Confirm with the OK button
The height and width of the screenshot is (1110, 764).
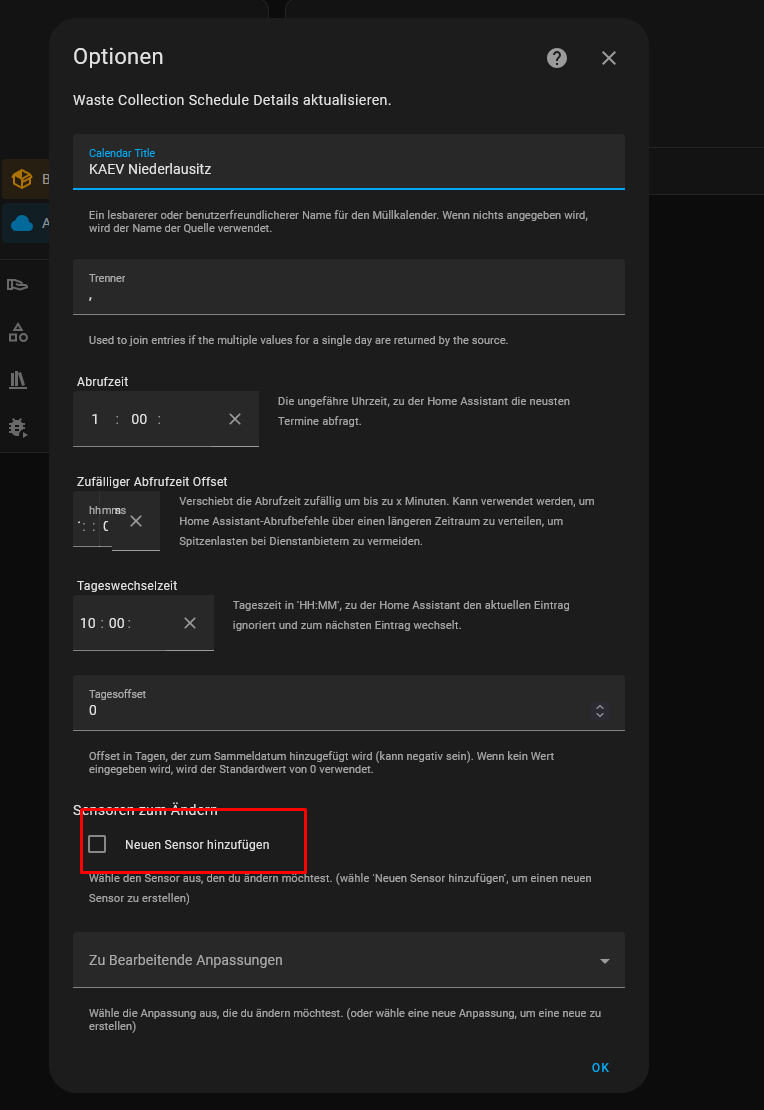point(600,1068)
